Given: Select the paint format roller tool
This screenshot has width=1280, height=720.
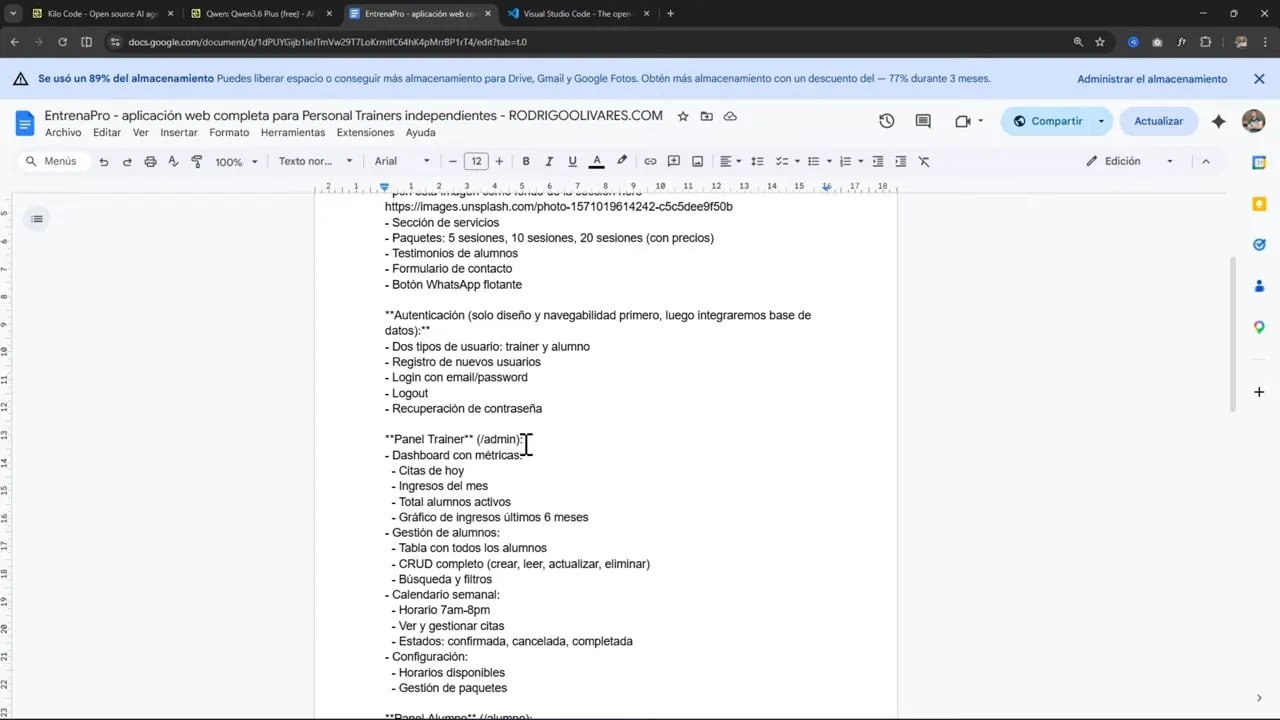Looking at the screenshot, I should coord(196,161).
